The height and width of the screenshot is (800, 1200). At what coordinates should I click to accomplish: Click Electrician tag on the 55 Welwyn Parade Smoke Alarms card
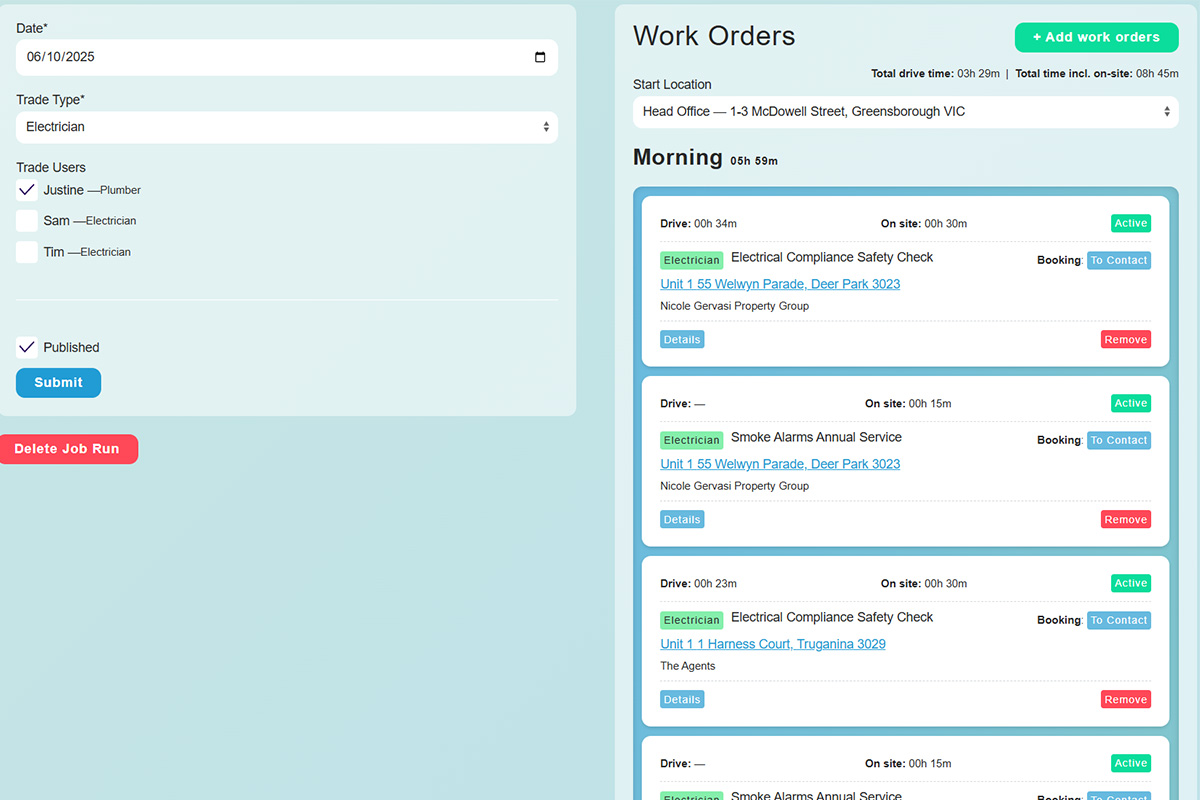pyautogui.click(x=692, y=440)
